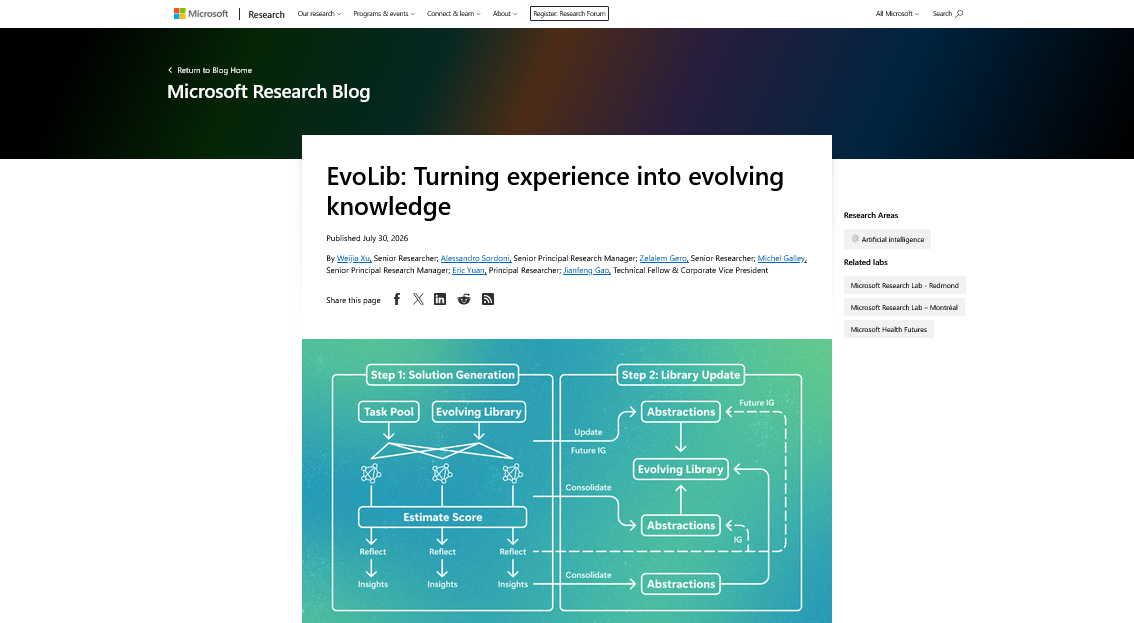1134x623 pixels.
Task: Open the Microsoft Research Blog heading link
Action: (268, 92)
